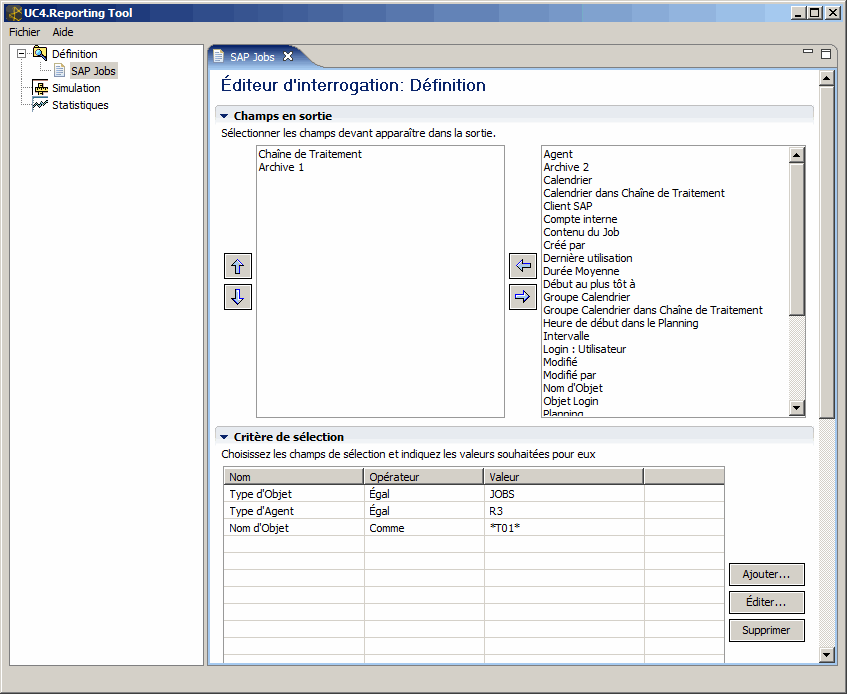The image size is (847, 694).
Task: Select Intervalle field
Action: click(566, 335)
